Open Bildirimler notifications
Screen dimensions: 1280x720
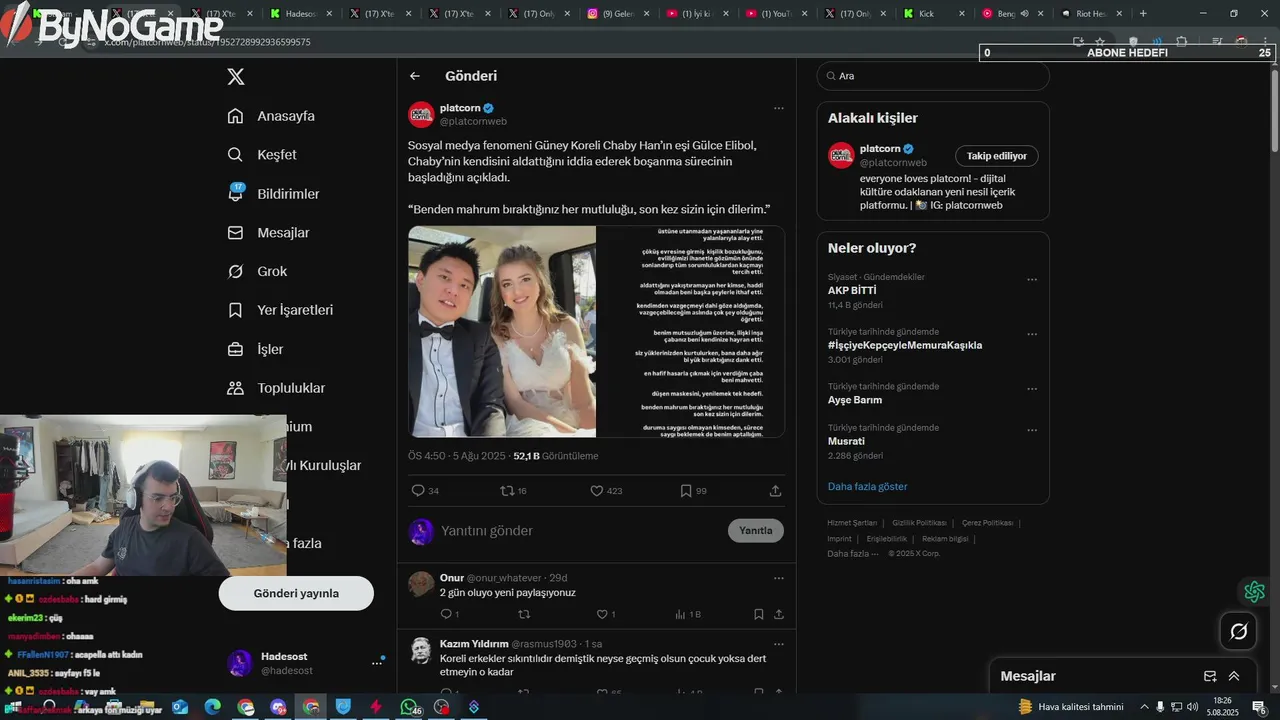273,194
